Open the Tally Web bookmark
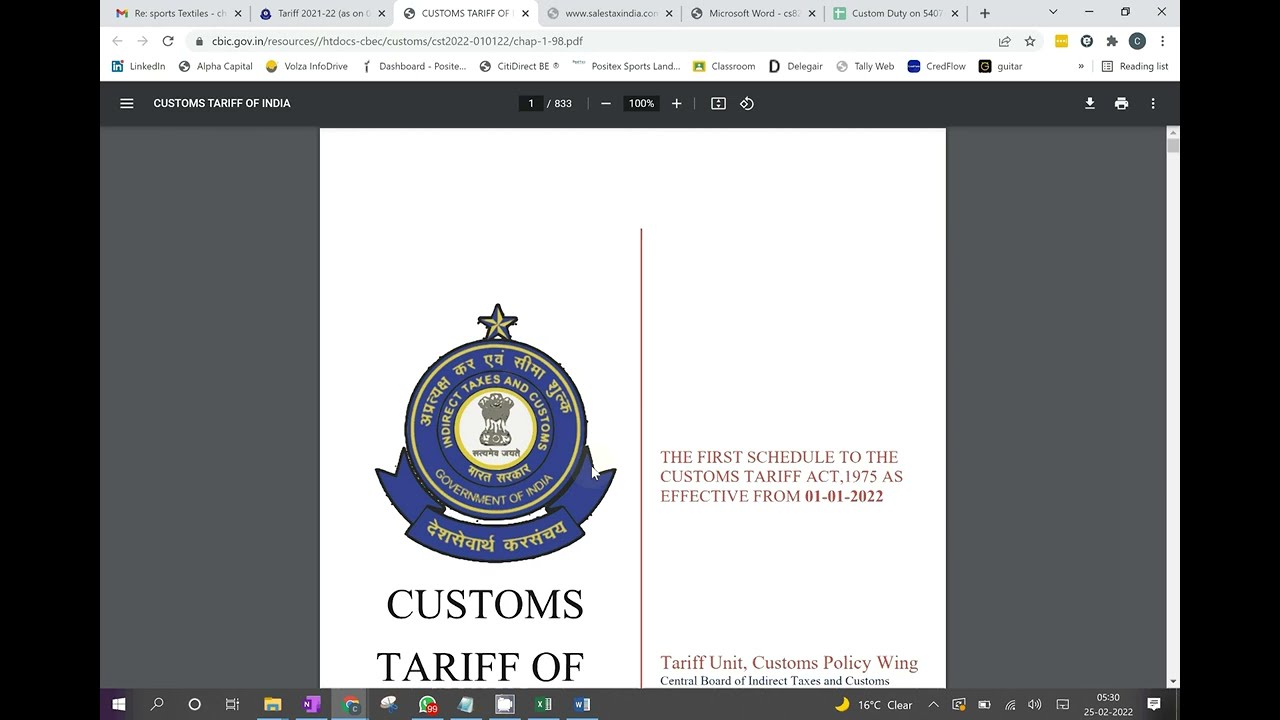Image resolution: width=1280 pixels, height=720 pixels. pyautogui.click(x=865, y=66)
